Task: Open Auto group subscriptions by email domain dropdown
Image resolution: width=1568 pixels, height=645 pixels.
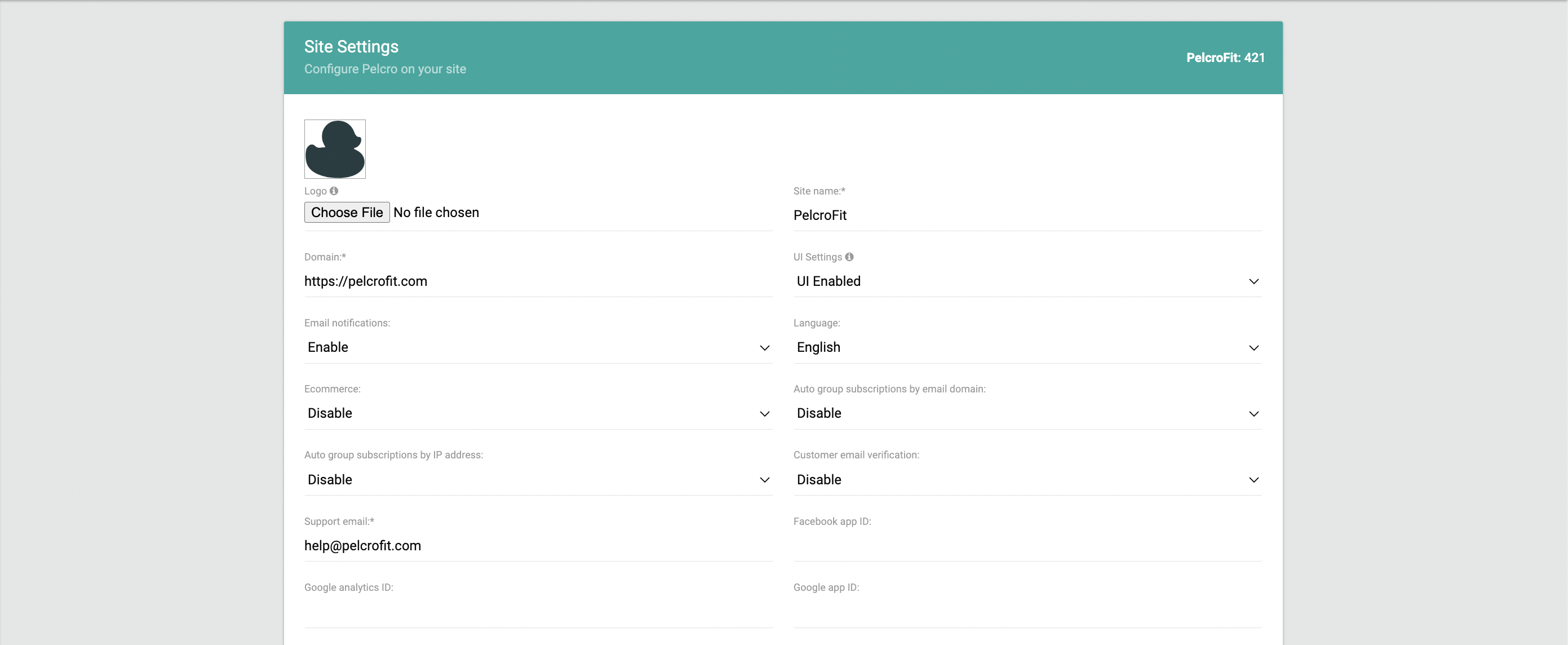Action: [1027, 413]
